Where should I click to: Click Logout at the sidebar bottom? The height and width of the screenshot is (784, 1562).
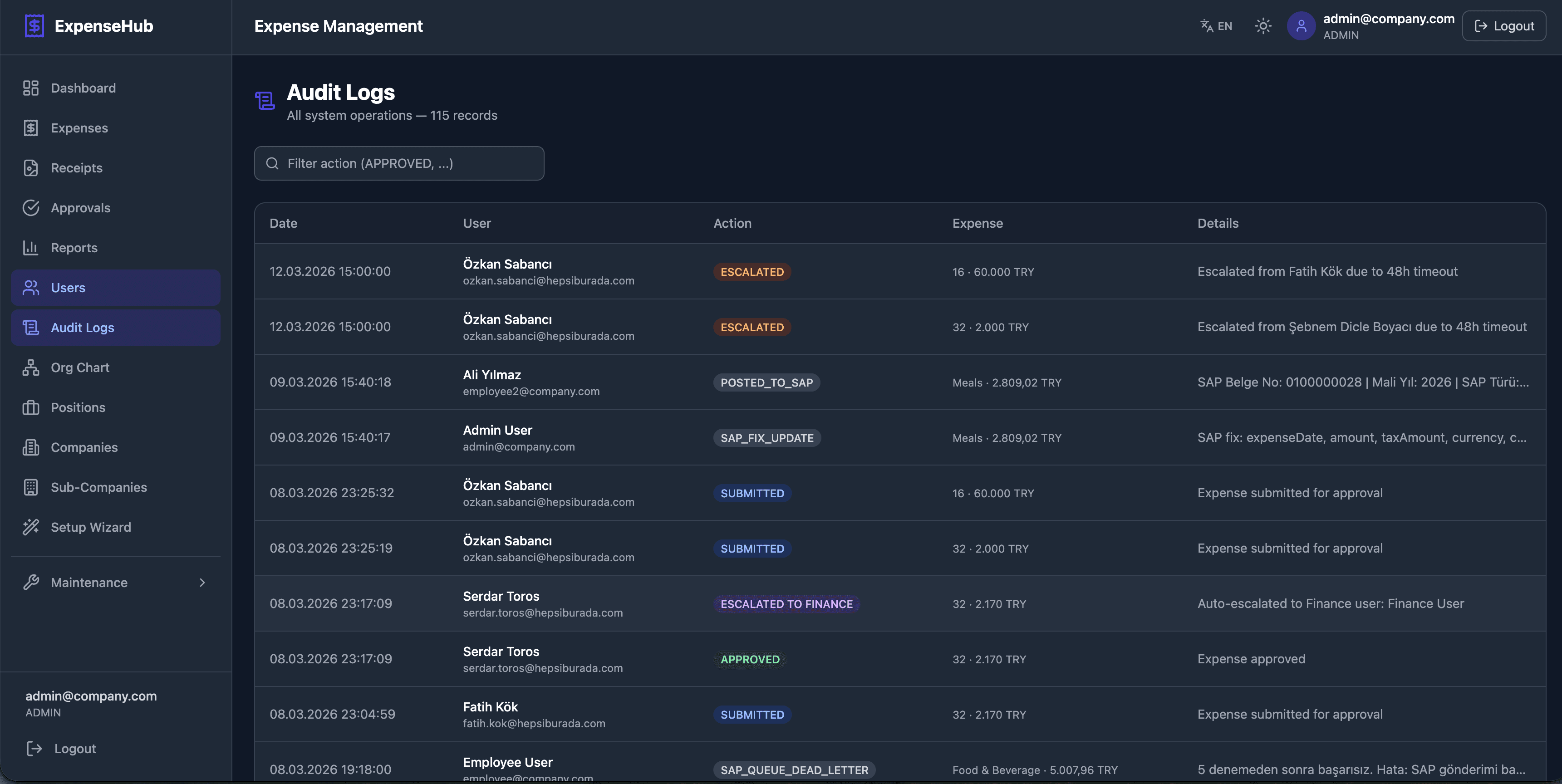coord(61,749)
